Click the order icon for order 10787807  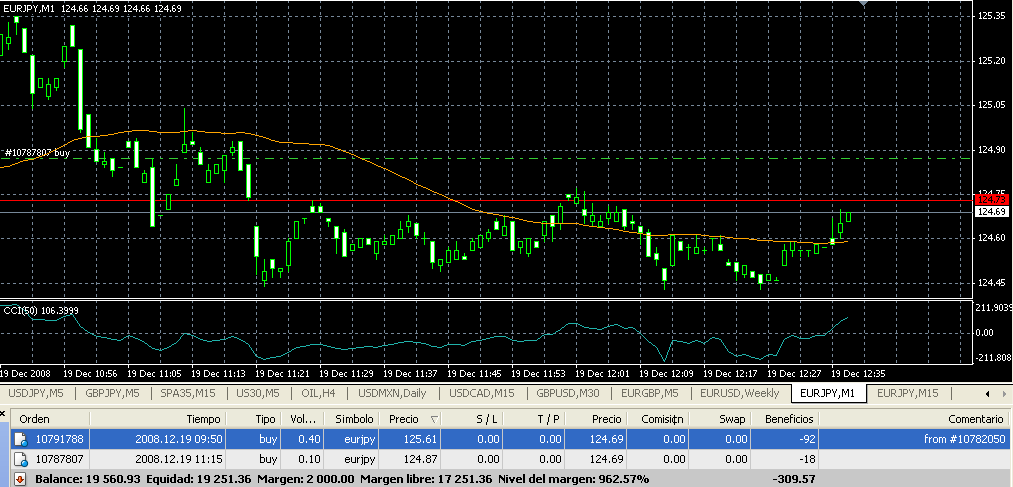pos(20,460)
